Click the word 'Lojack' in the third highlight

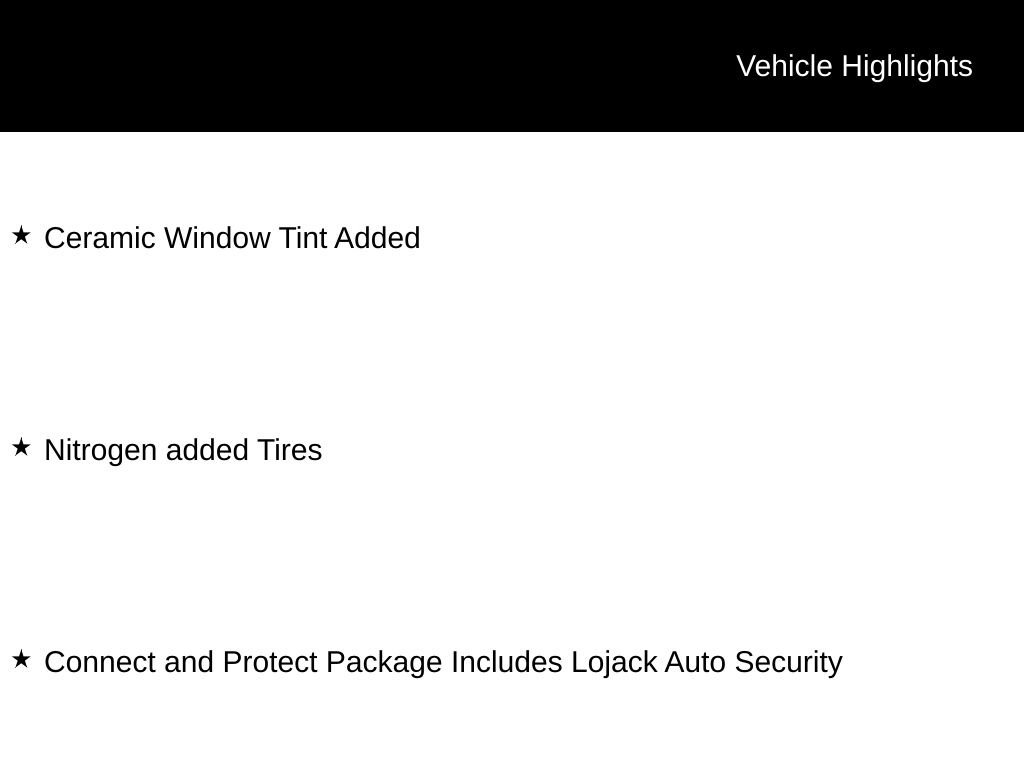point(614,663)
